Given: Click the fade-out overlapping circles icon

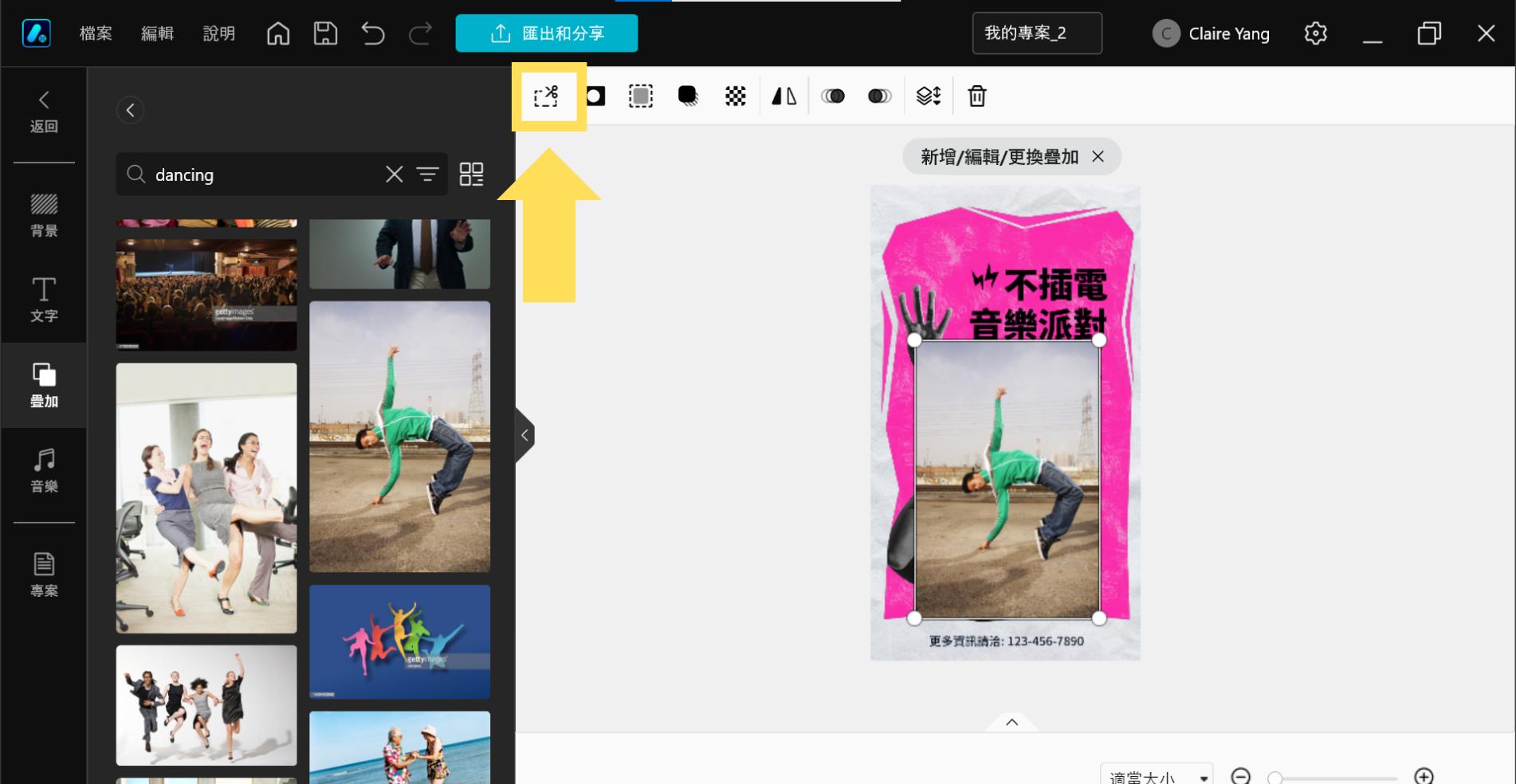Looking at the screenshot, I should click(880, 96).
